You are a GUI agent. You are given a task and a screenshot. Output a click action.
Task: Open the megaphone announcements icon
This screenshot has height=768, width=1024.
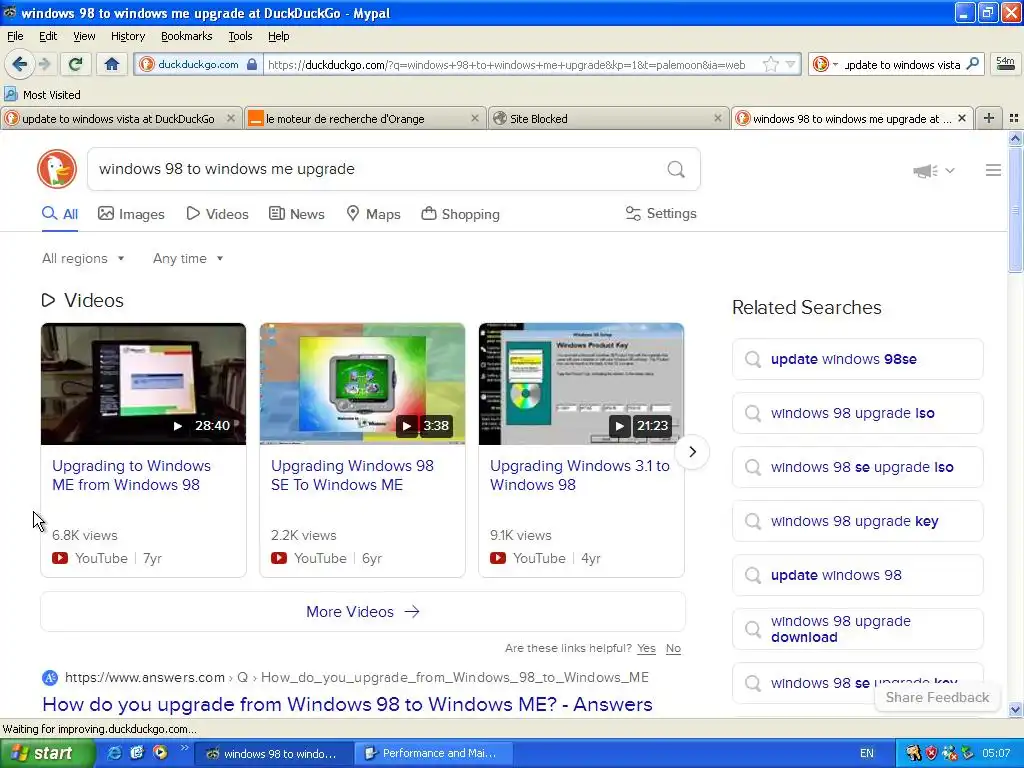click(925, 170)
